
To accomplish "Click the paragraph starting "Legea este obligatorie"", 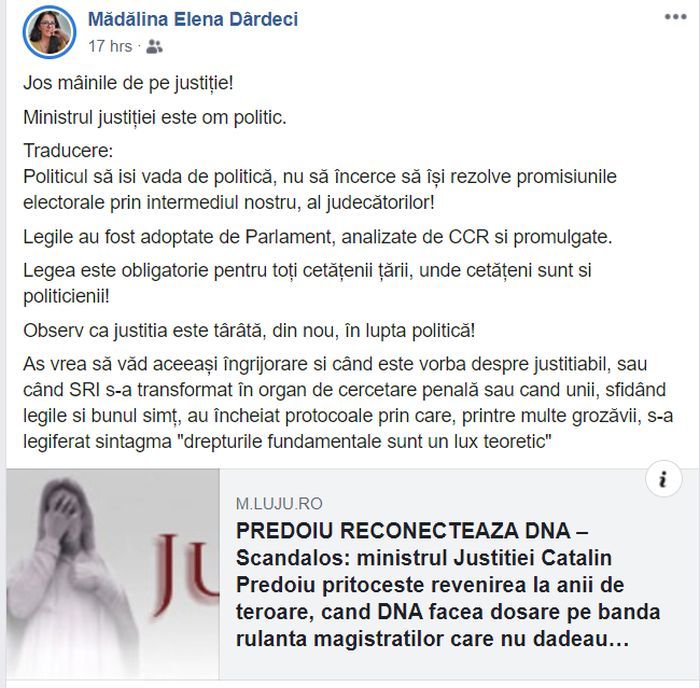I will click(307, 283).
